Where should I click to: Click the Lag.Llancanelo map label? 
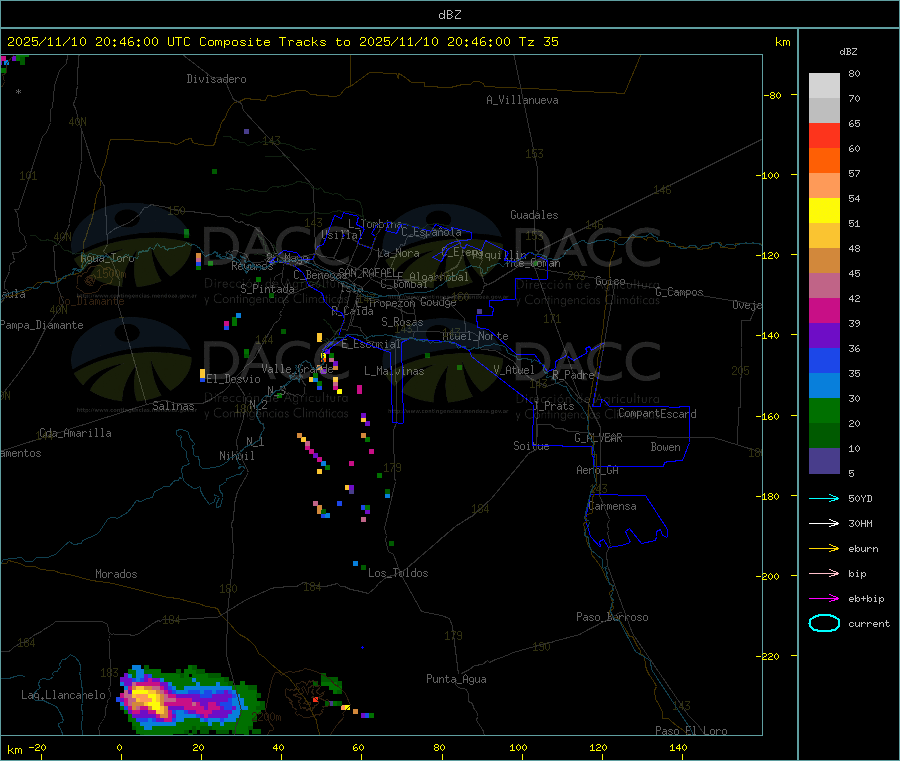coord(64,695)
